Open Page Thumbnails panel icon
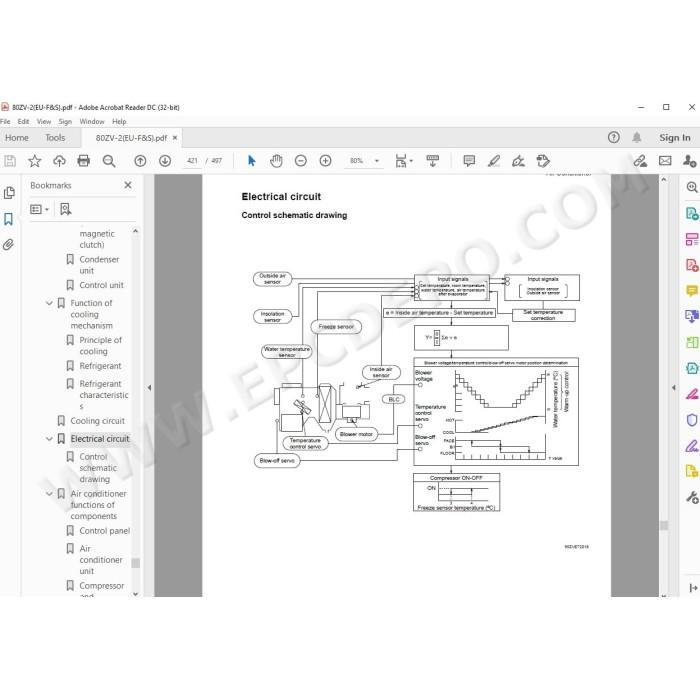 (9, 193)
